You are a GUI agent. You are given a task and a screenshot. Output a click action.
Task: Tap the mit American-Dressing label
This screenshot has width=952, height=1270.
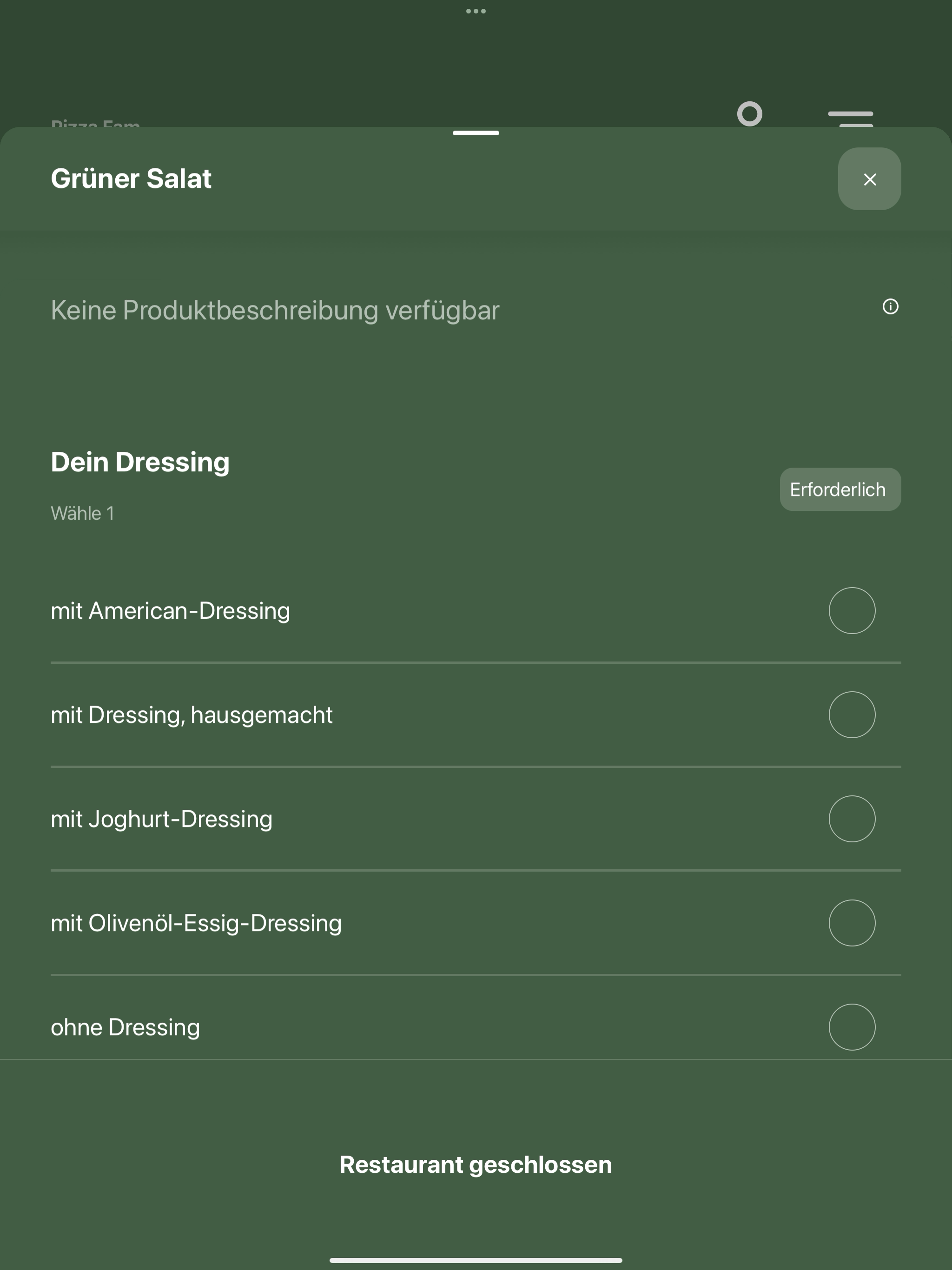[x=171, y=611]
